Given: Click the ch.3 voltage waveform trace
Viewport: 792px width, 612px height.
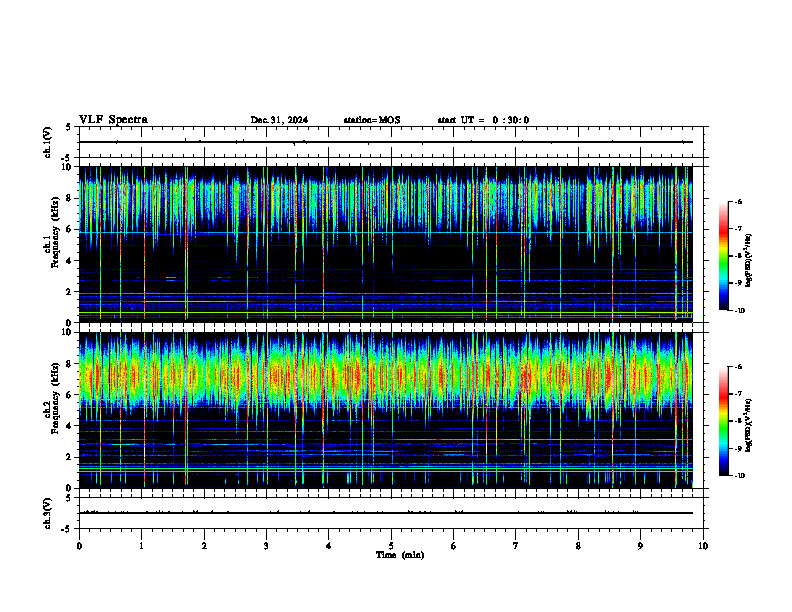Looking at the screenshot, I should pos(386,513).
